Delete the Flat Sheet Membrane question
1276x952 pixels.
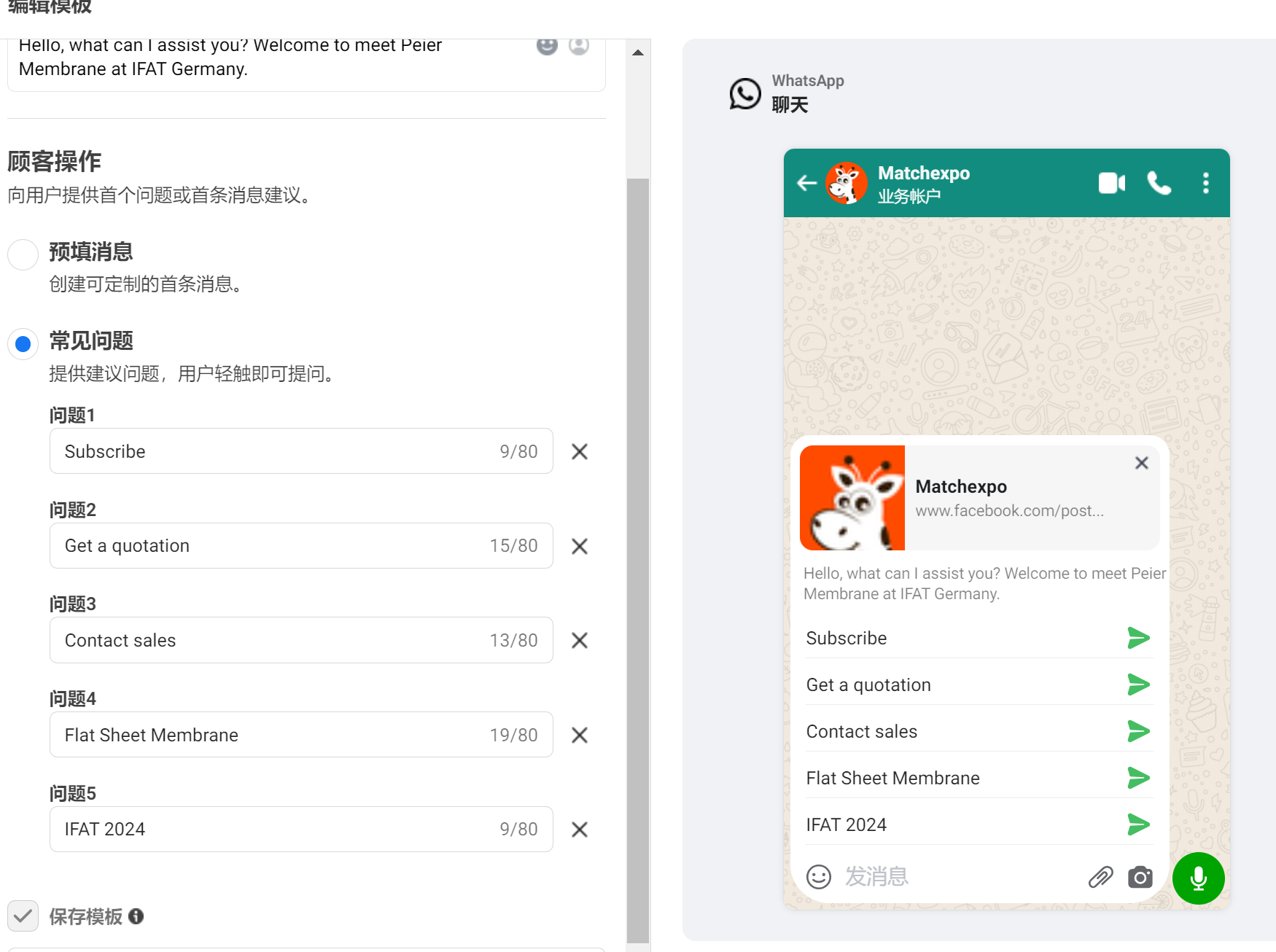(580, 735)
